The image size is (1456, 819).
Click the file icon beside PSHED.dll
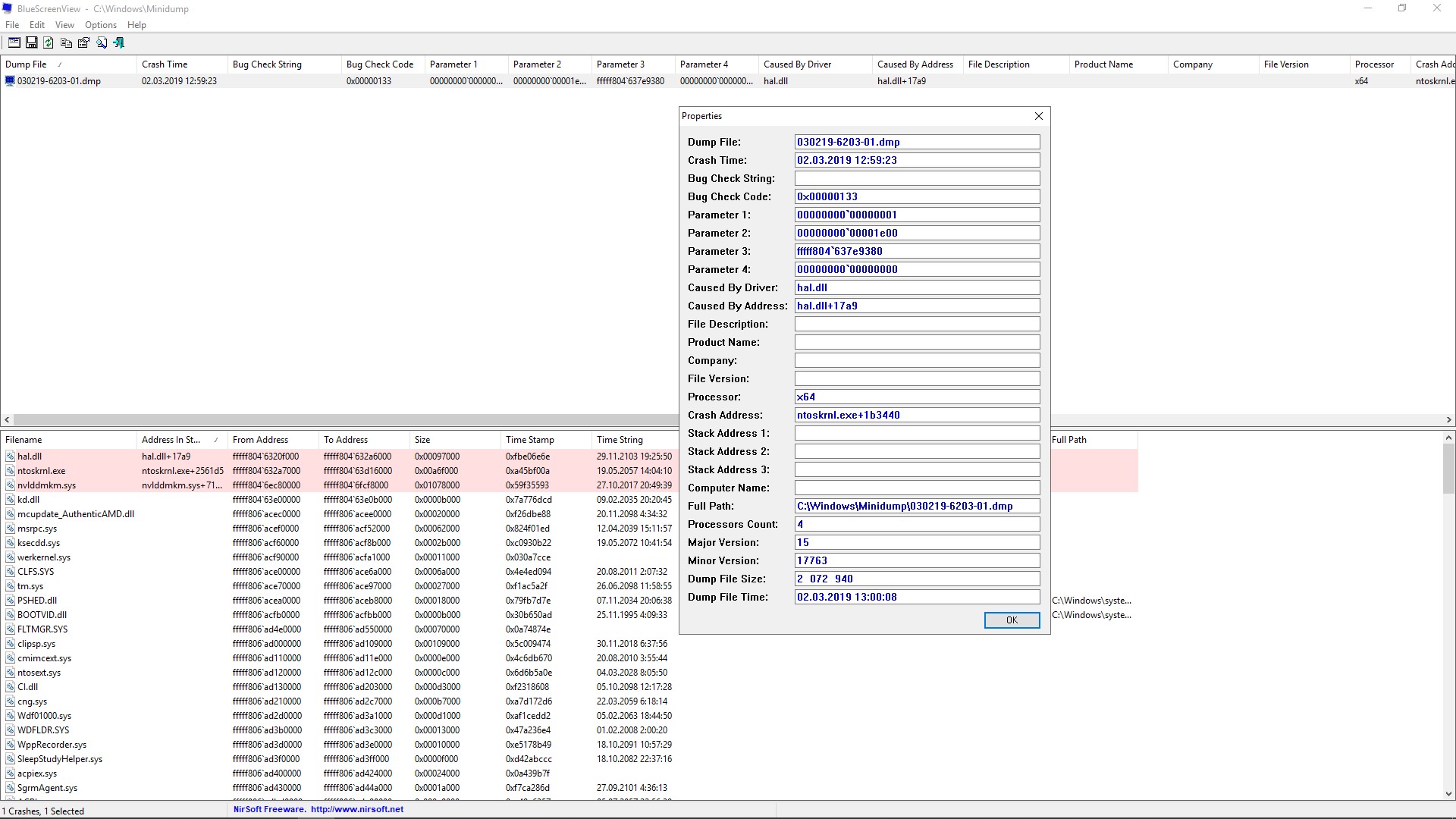point(10,601)
